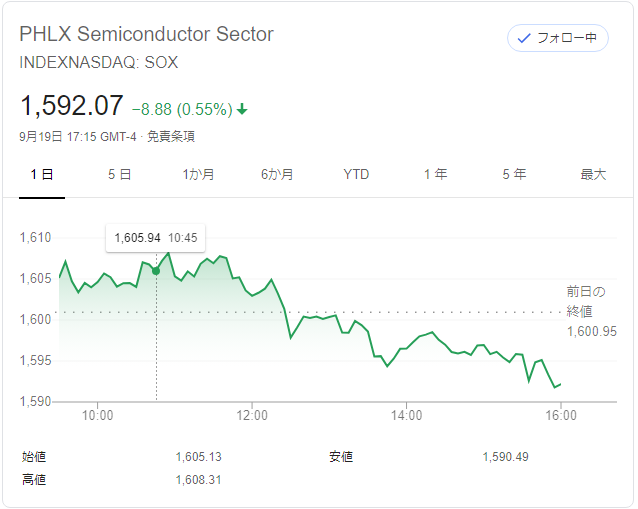The height and width of the screenshot is (509, 638).
Task: Toggle the フォロー中 follow button
Action: pyautogui.click(x=557, y=38)
